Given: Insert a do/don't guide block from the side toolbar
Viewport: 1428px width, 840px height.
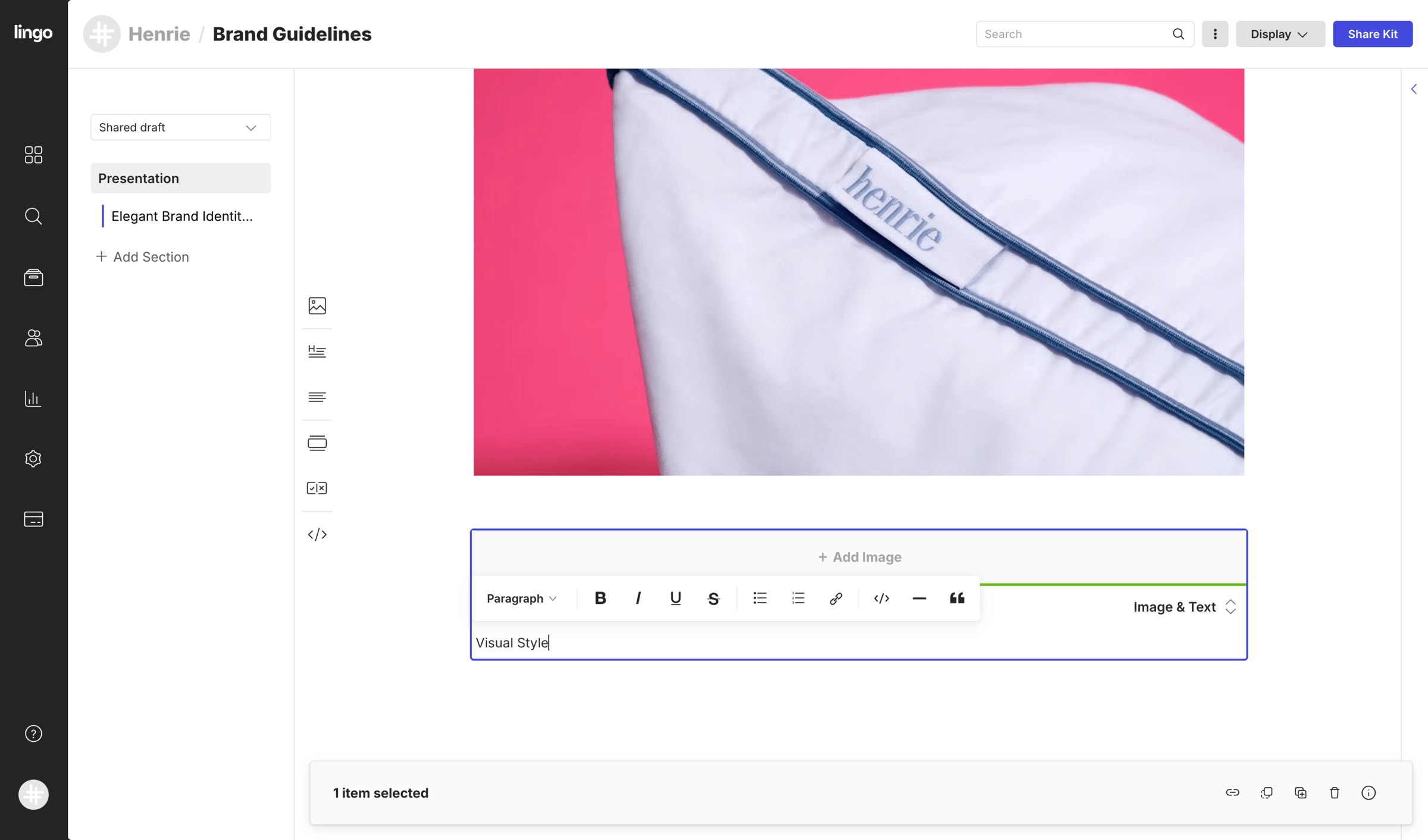Looking at the screenshot, I should [317, 488].
